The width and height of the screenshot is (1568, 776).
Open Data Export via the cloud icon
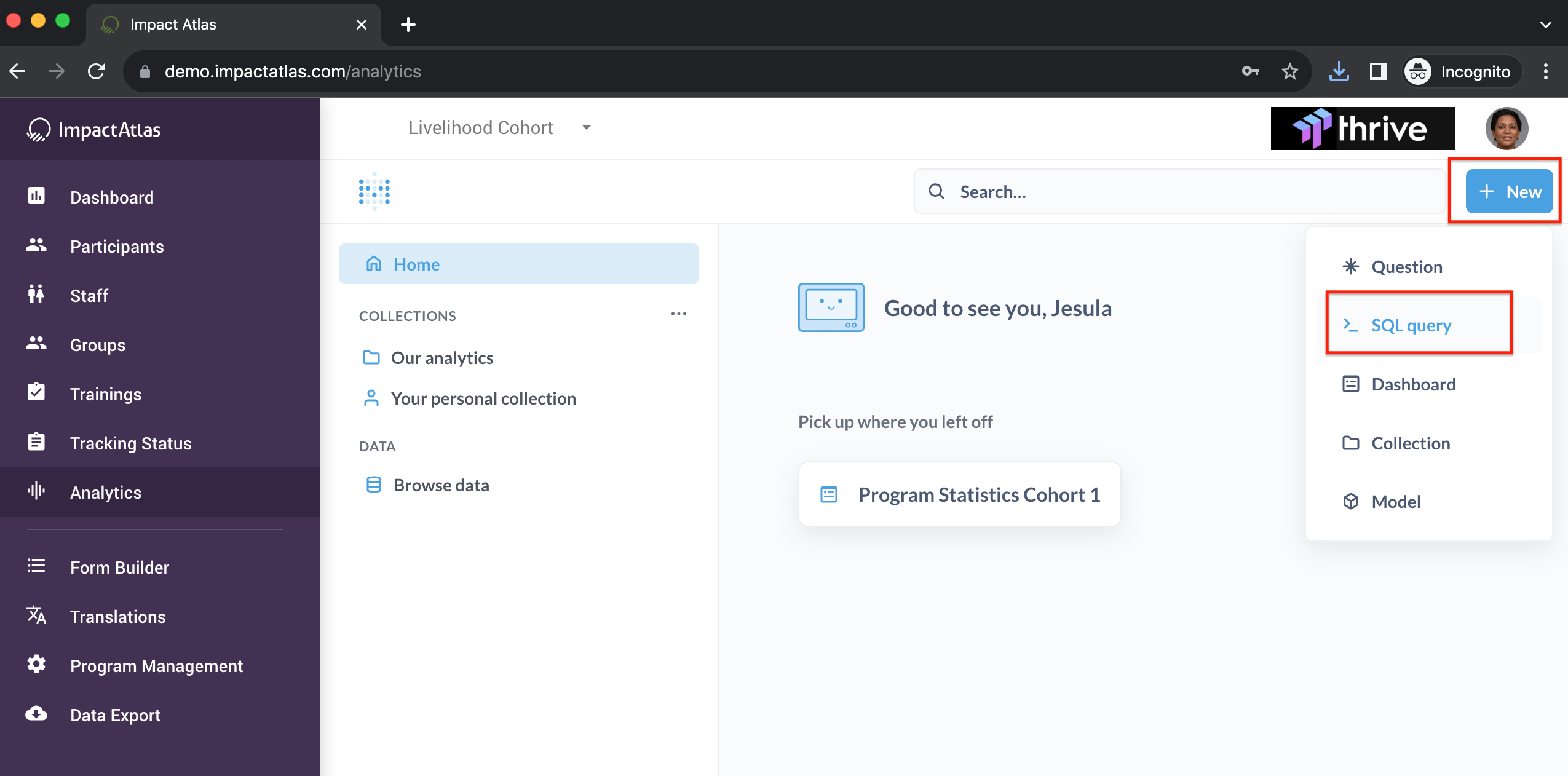(36, 713)
